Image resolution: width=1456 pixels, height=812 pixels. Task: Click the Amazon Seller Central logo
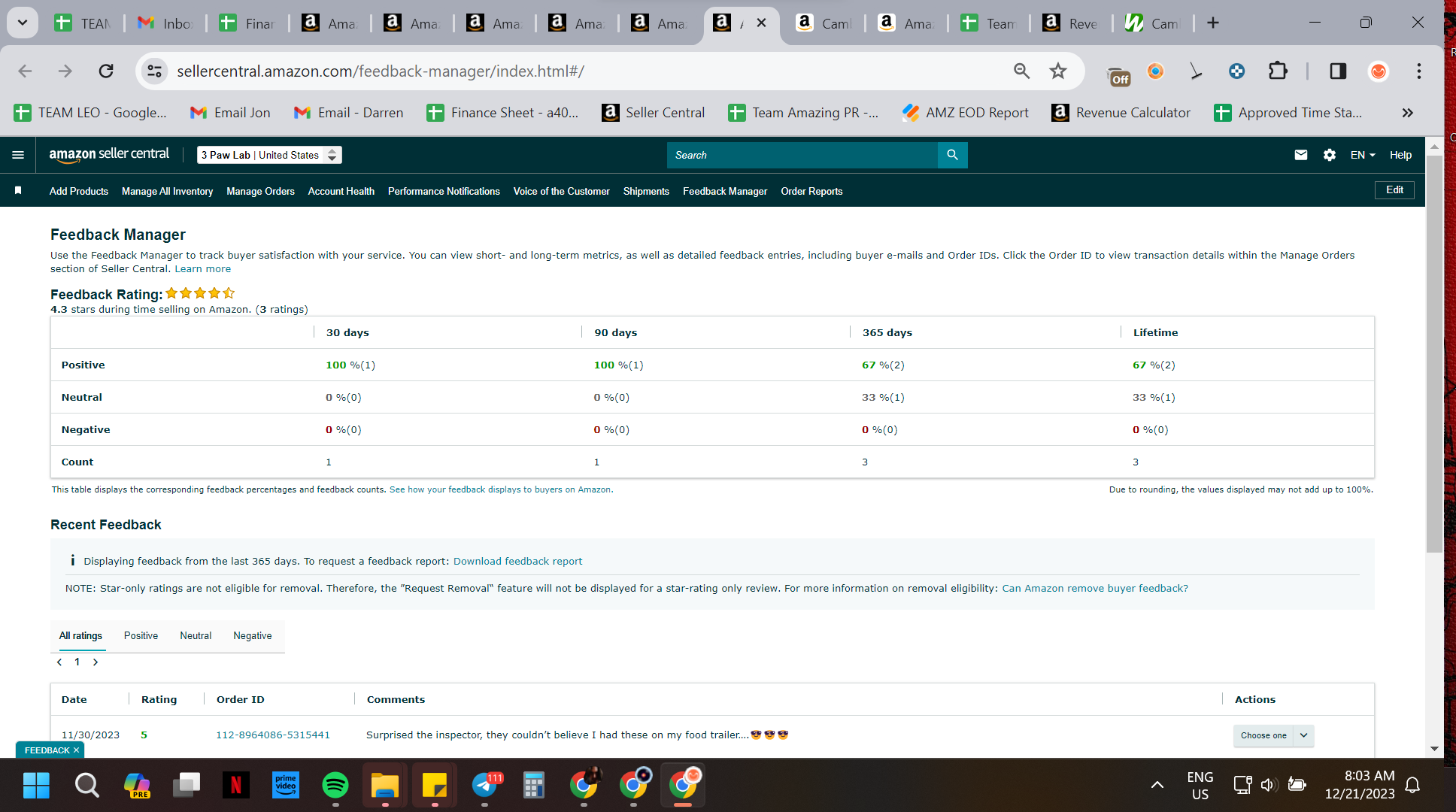[109, 154]
